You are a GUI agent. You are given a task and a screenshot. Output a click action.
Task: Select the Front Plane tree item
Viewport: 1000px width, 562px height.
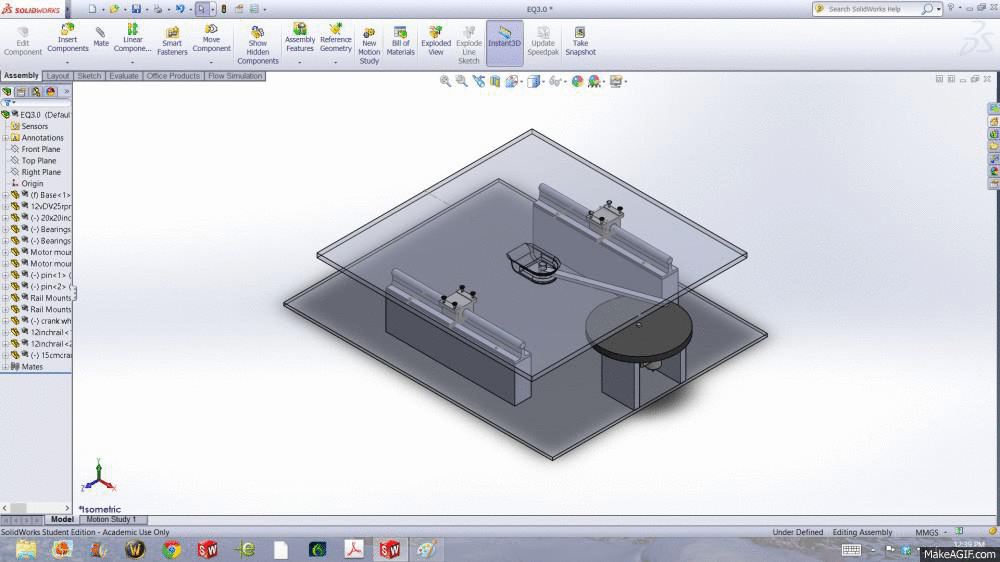[41, 149]
